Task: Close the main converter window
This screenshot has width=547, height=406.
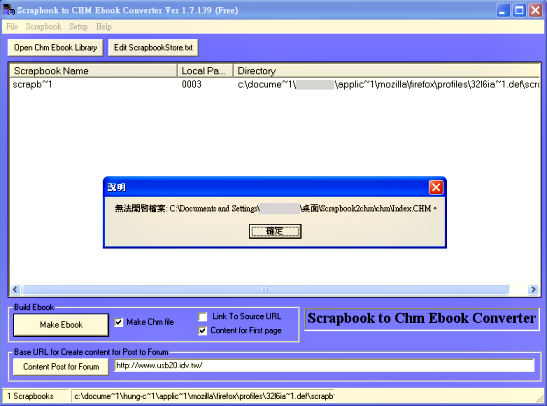Action: (x=535, y=10)
